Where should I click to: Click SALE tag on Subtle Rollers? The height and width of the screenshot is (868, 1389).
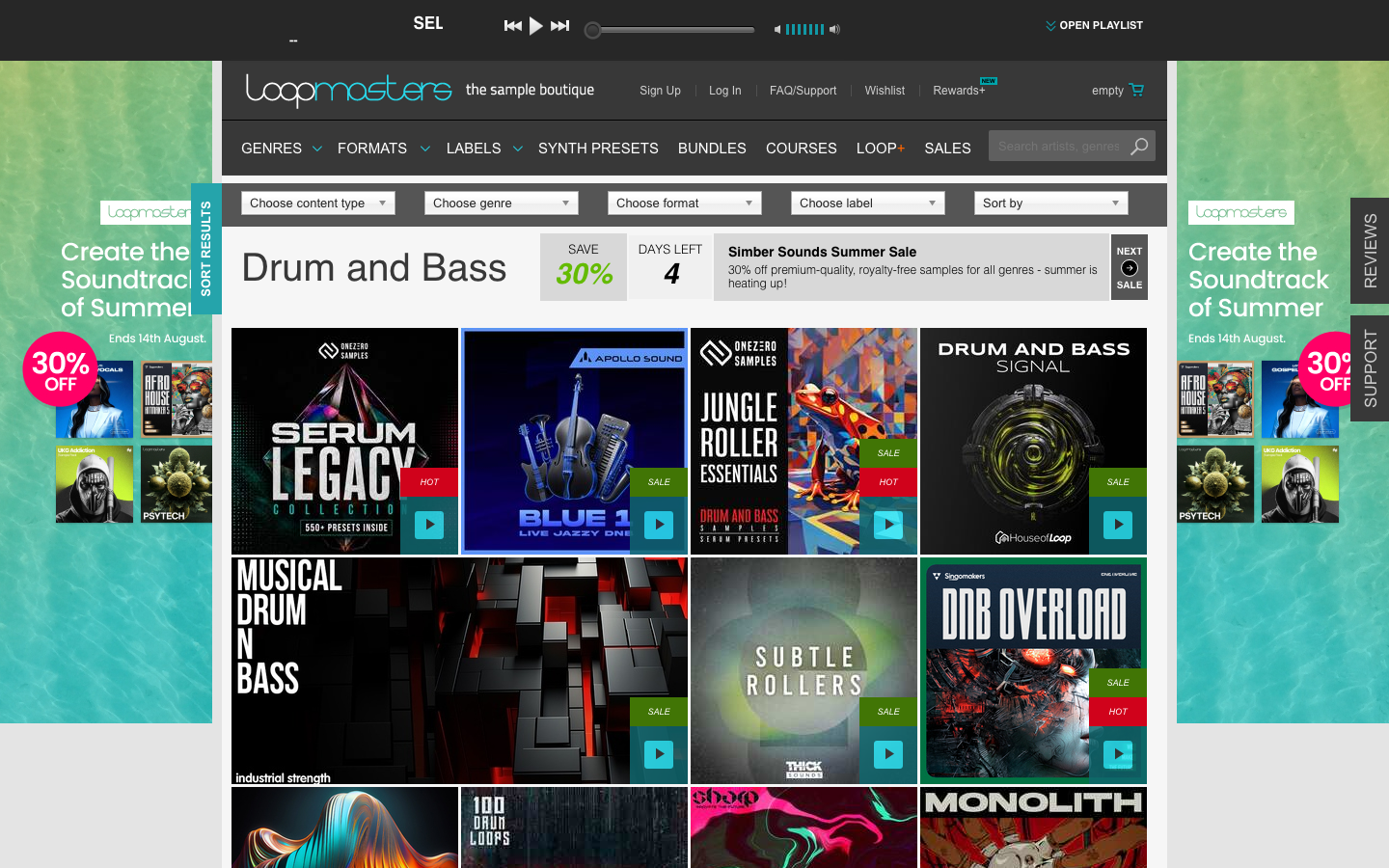888,712
